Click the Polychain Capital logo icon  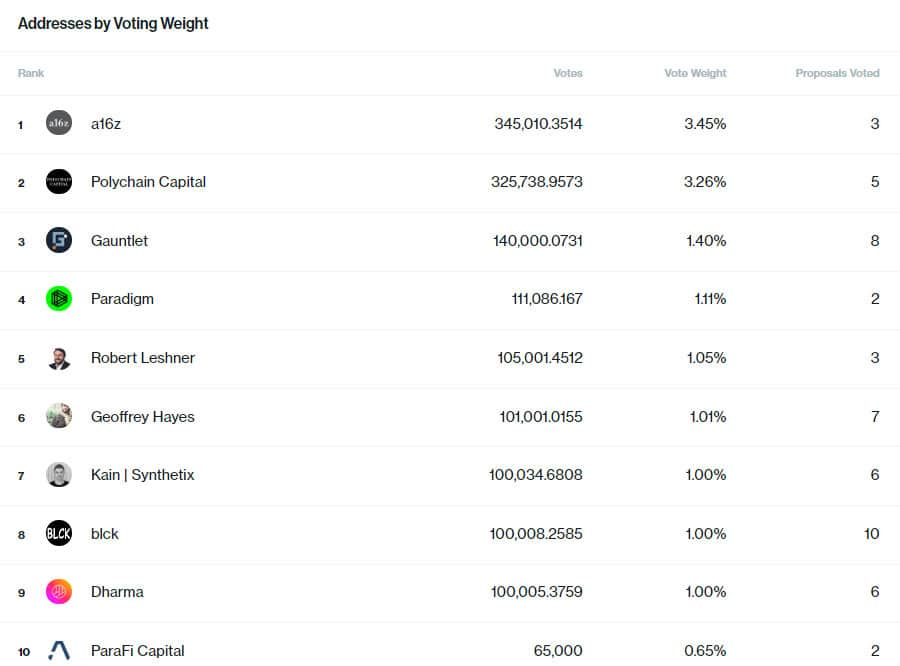(x=59, y=182)
